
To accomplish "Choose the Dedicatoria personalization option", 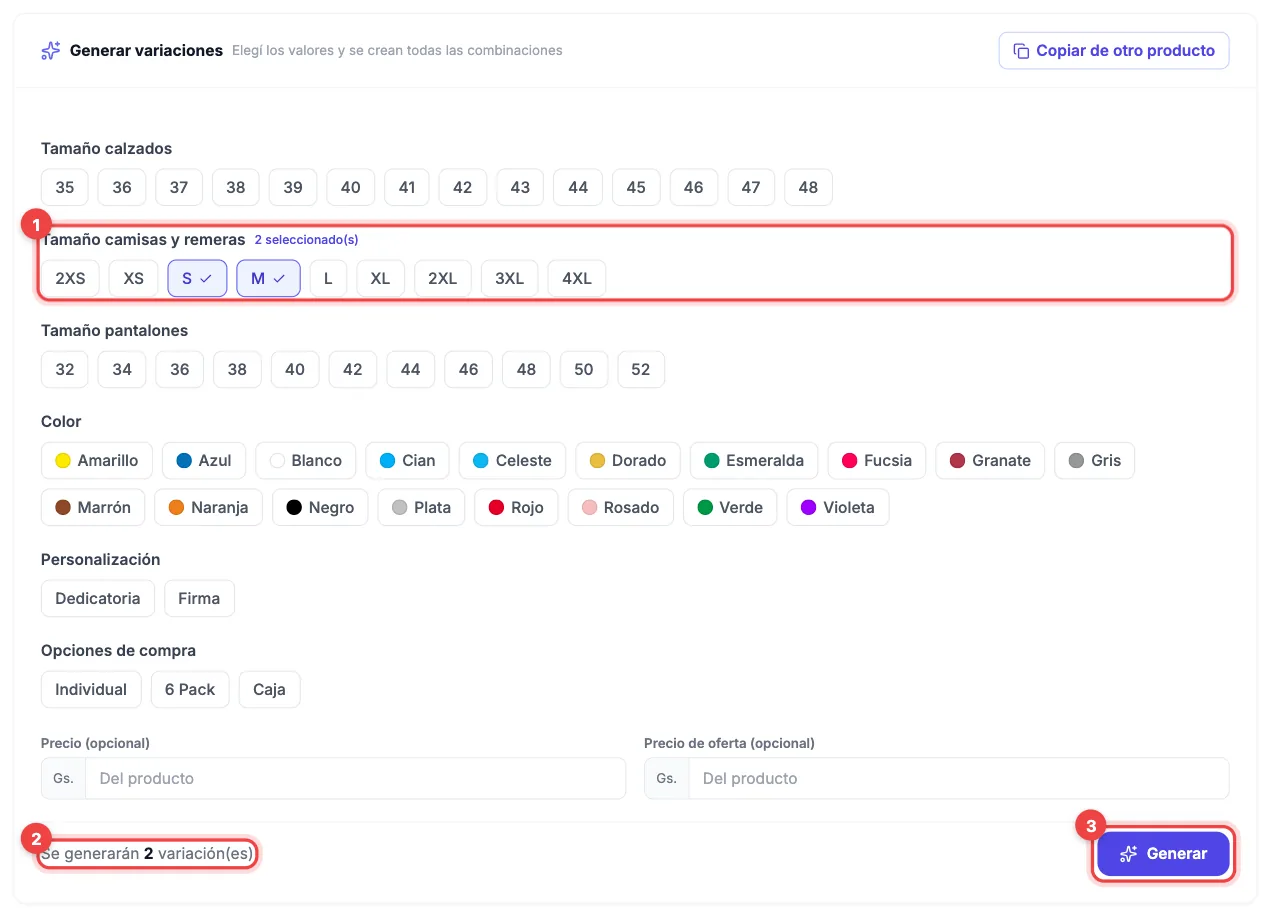I will pos(98,599).
